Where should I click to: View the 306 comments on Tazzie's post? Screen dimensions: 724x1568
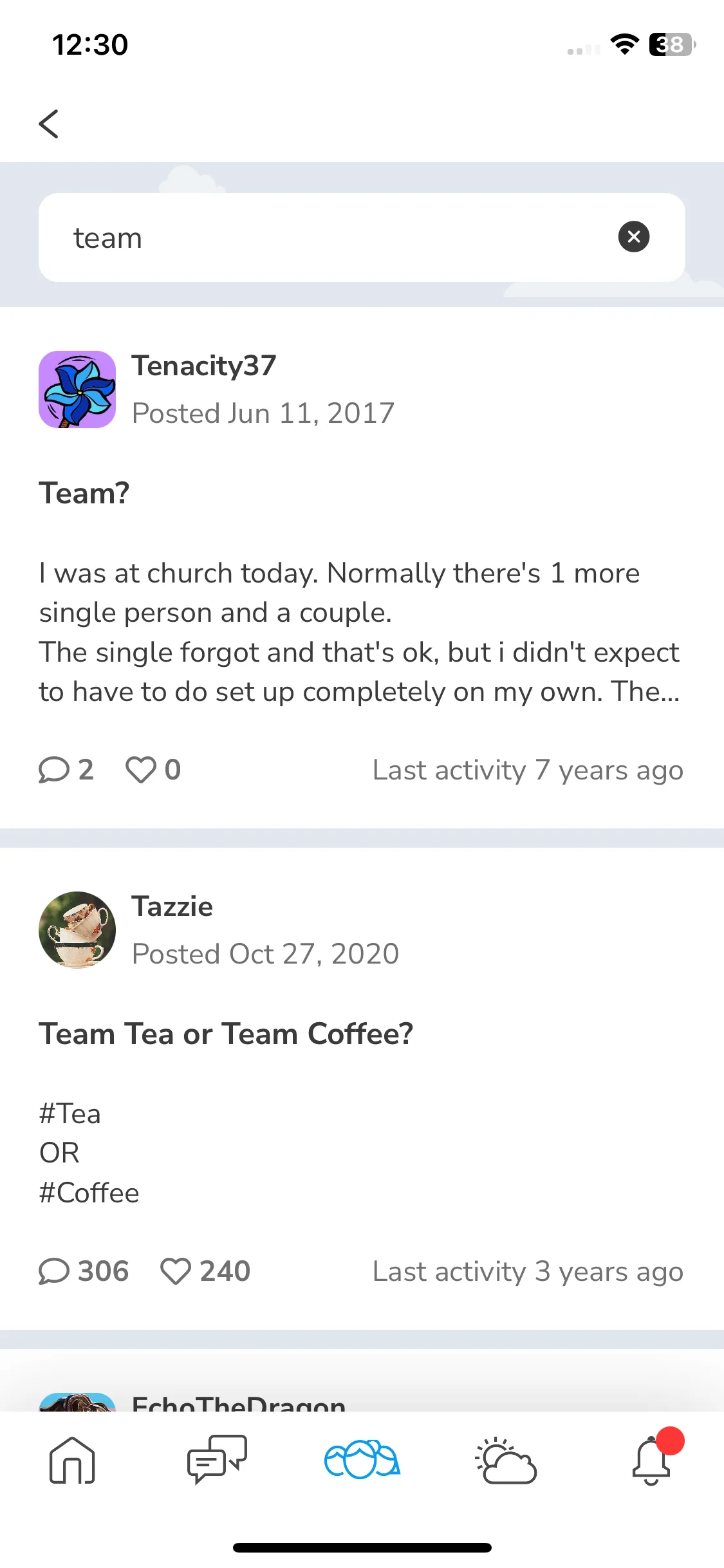pyautogui.click(x=84, y=1271)
